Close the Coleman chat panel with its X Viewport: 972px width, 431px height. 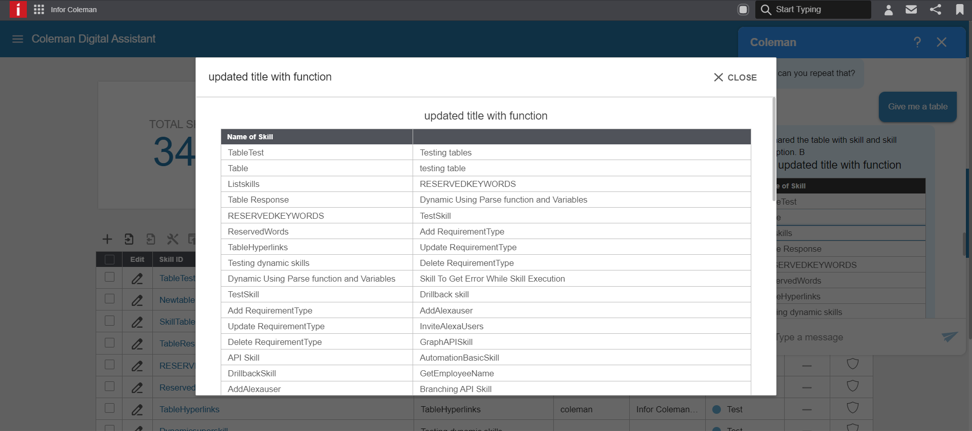[942, 42]
